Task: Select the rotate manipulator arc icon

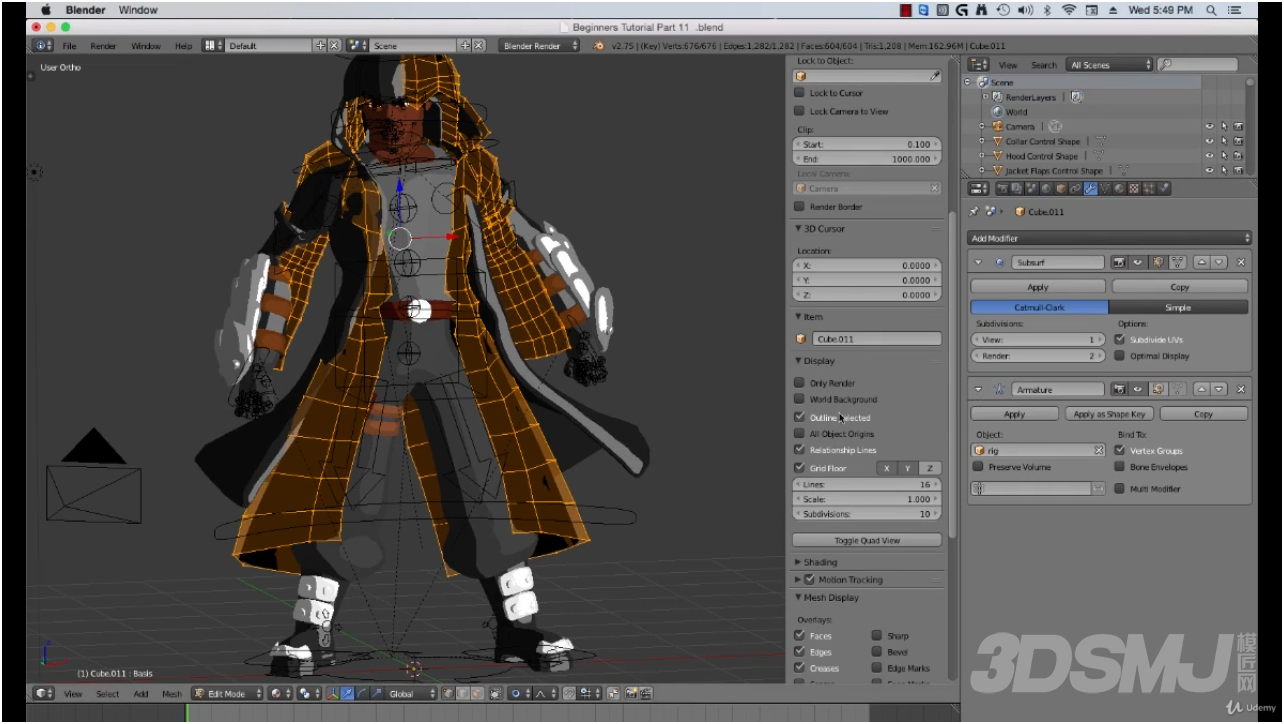Action: coord(361,693)
